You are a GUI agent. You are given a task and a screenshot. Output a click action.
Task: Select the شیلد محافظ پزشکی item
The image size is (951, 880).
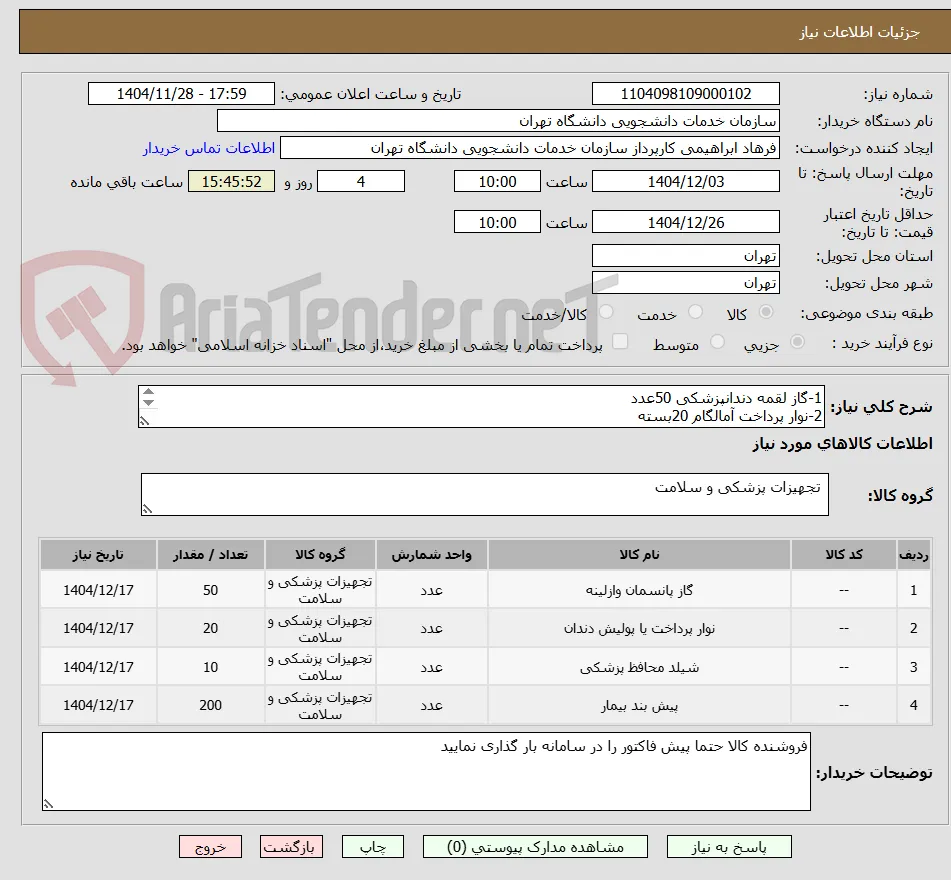639,667
